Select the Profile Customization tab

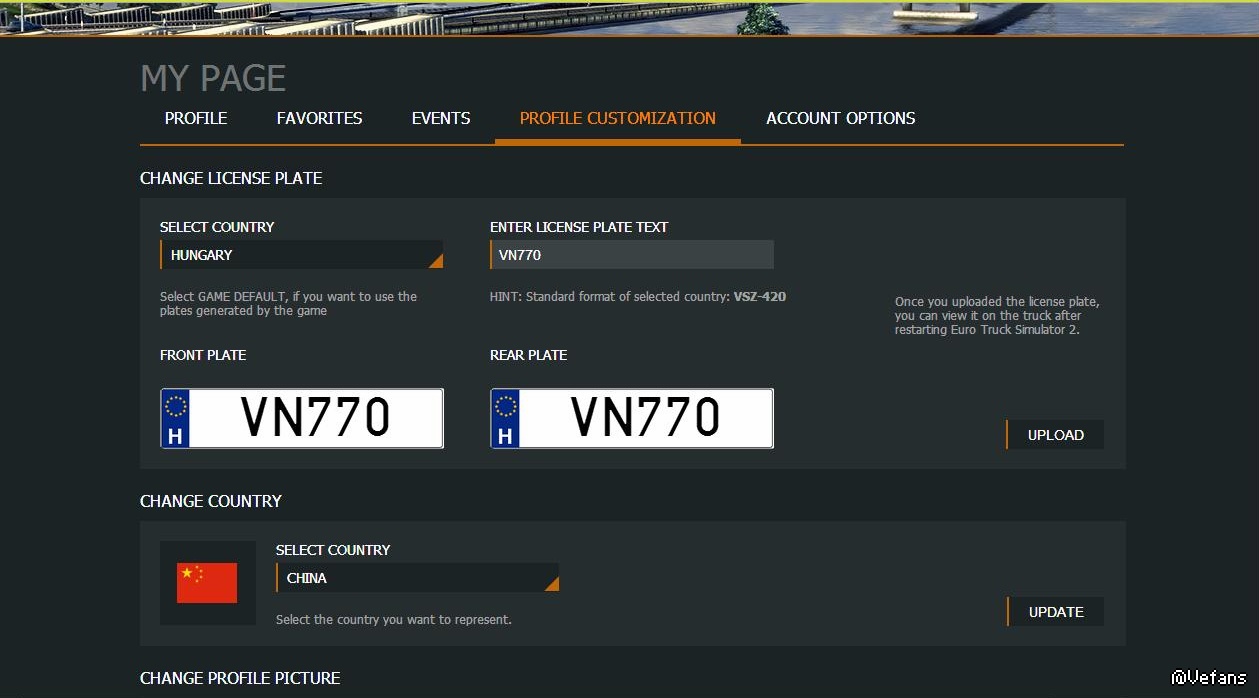click(618, 118)
